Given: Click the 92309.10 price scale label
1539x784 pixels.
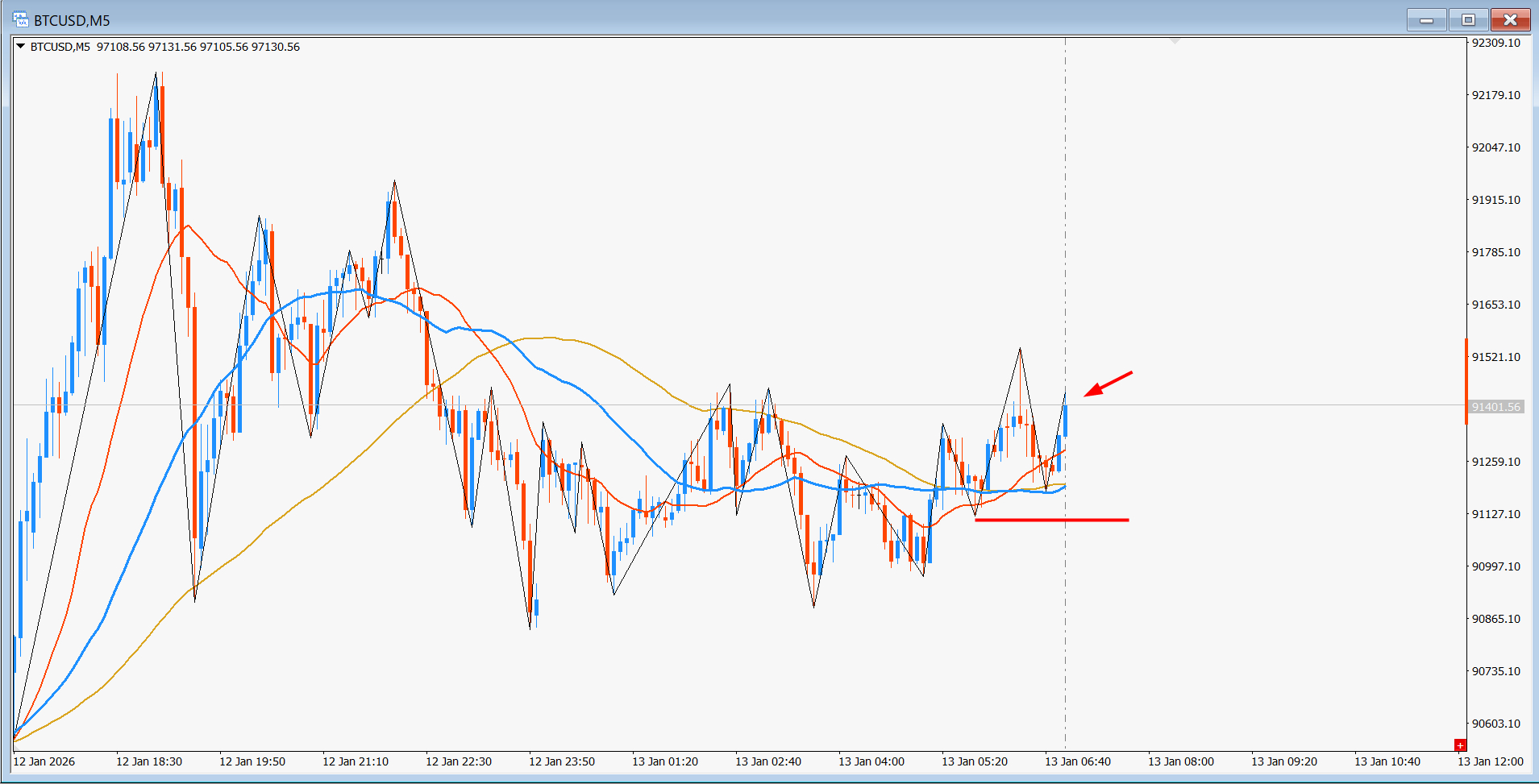Looking at the screenshot, I should point(1495,43).
